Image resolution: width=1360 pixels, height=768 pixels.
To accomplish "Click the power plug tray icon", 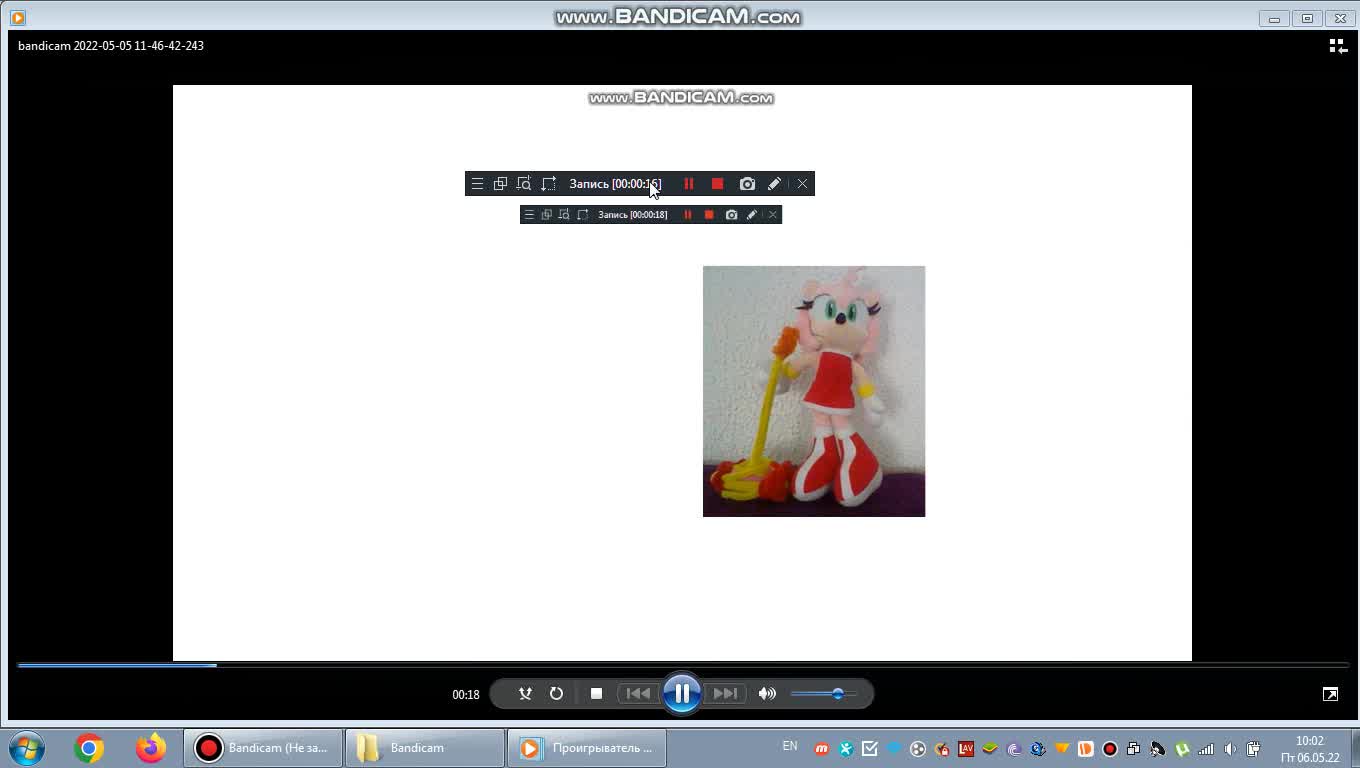I will [1254, 749].
